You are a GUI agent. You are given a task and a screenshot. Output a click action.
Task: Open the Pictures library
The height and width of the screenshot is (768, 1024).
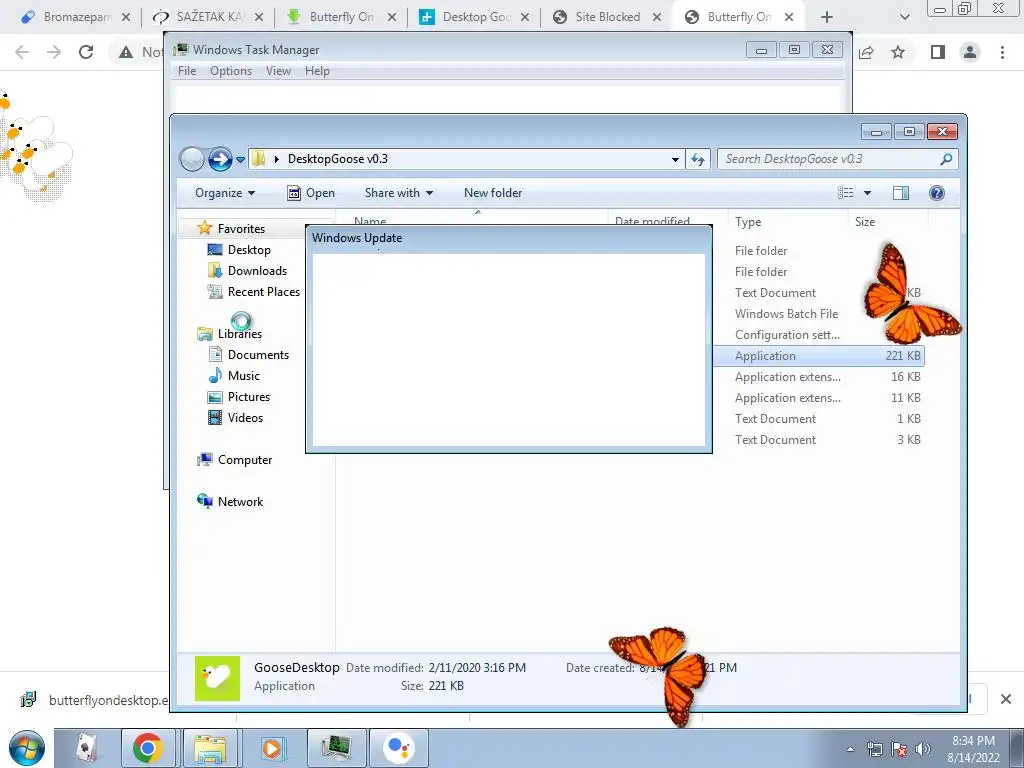click(x=248, y=396)
